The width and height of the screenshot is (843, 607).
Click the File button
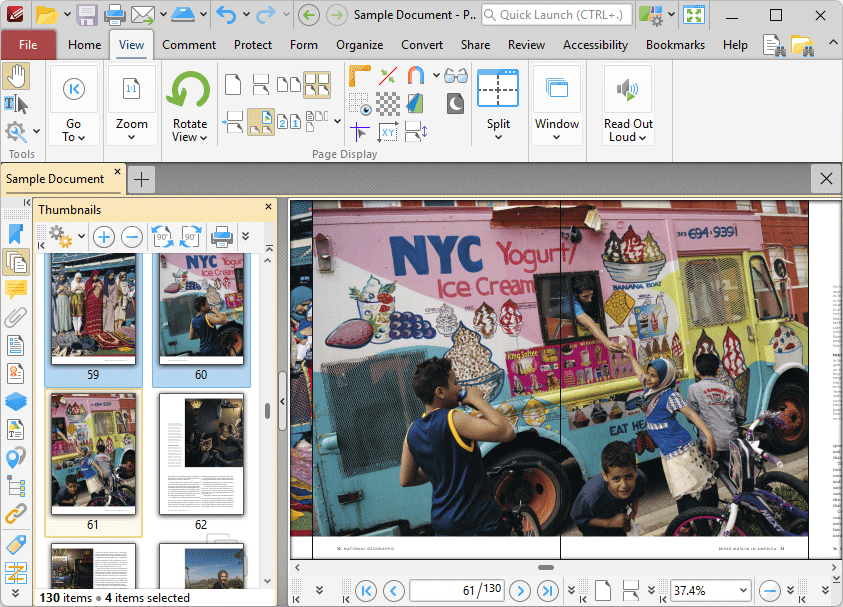coord(28,45)
